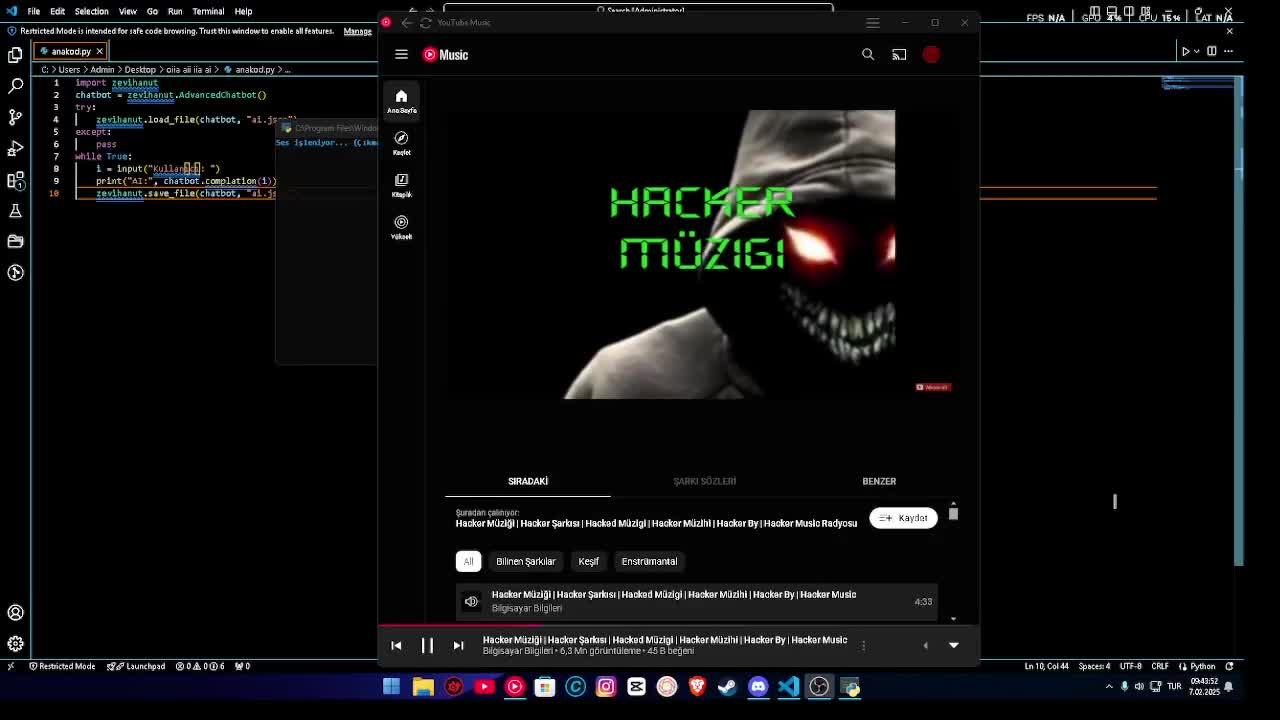1280x720 pixels.
Task: Click the Kaydet button to save queue
Action: (903, 518)
